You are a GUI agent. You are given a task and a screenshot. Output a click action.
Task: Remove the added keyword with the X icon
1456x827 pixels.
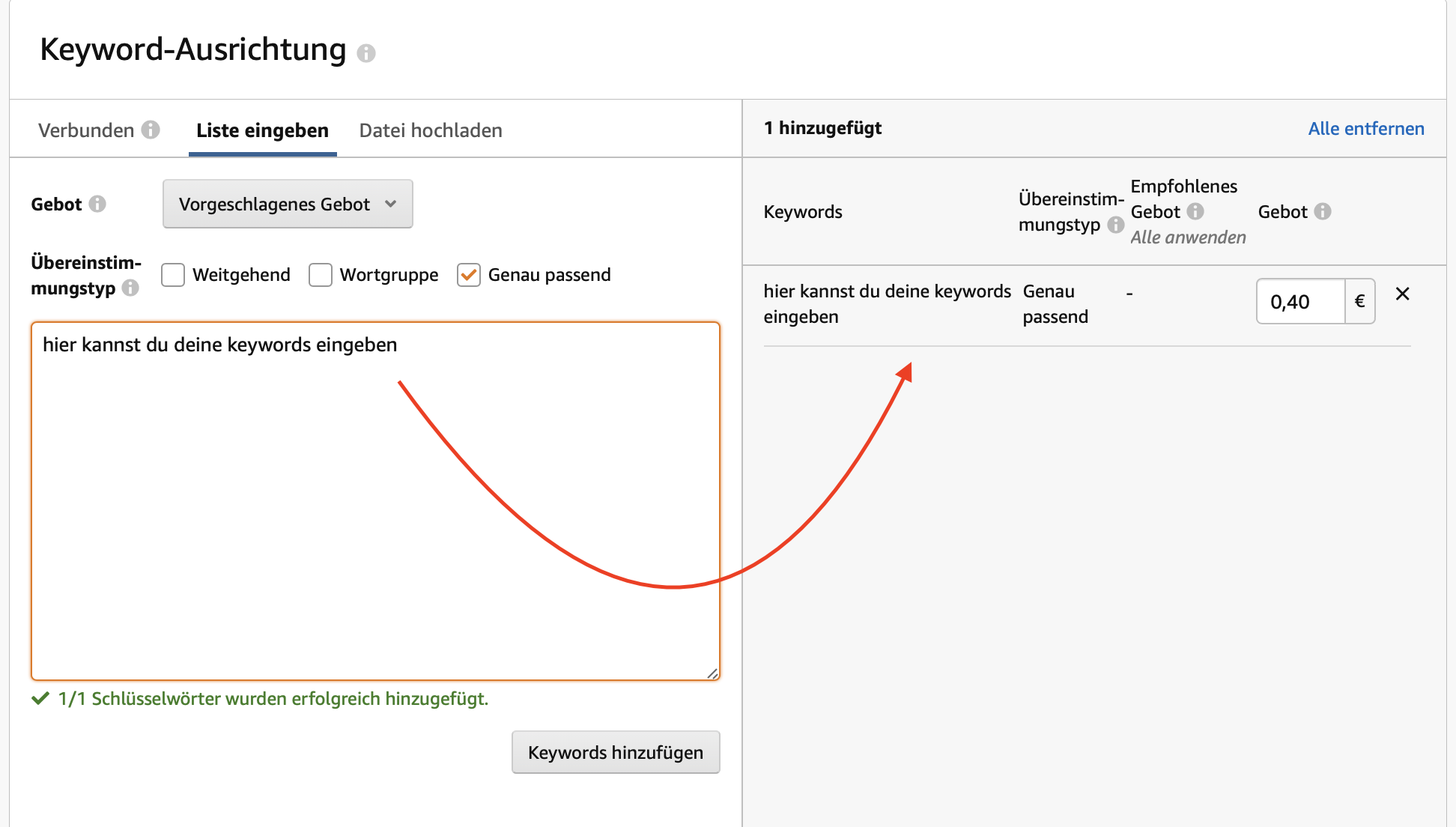point(1403,294)
